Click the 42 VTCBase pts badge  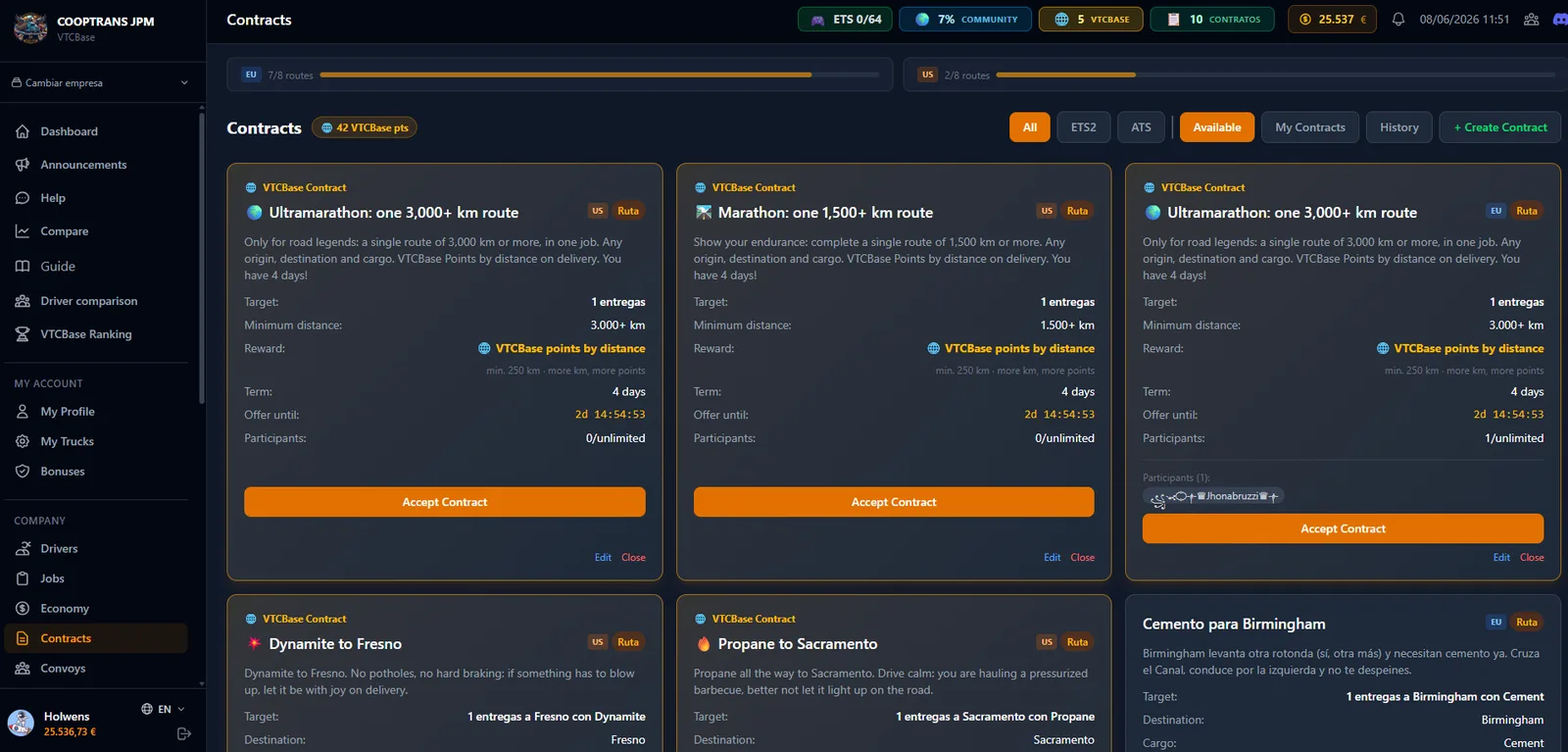(x=365, y=127)
